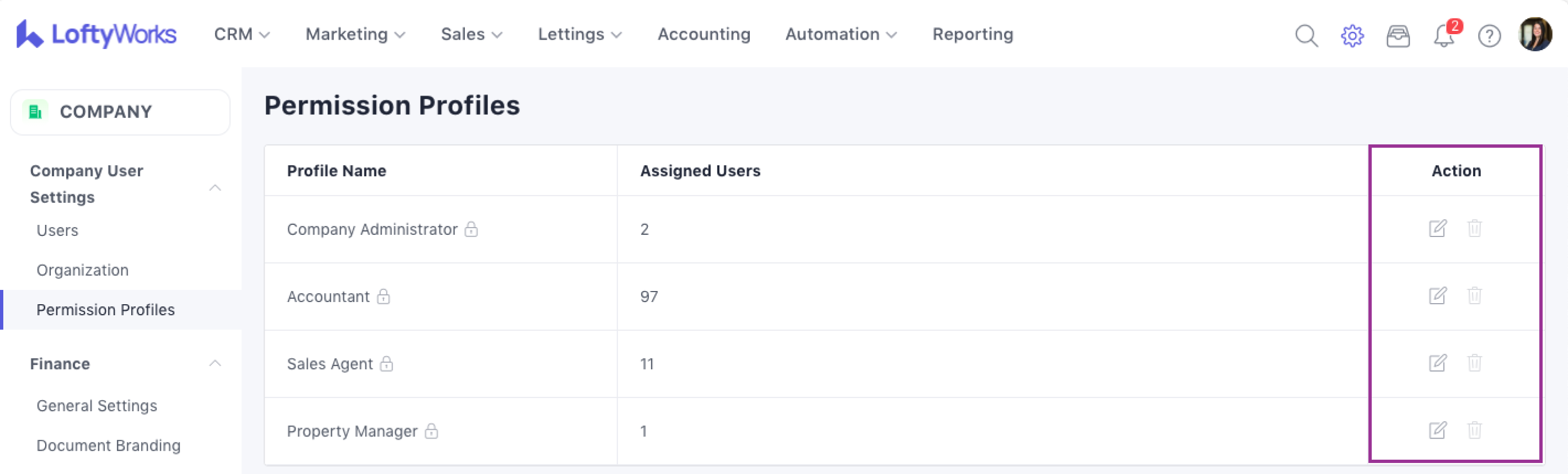Open the notifications bell

pyautogui.click(x=1443, y=36)
